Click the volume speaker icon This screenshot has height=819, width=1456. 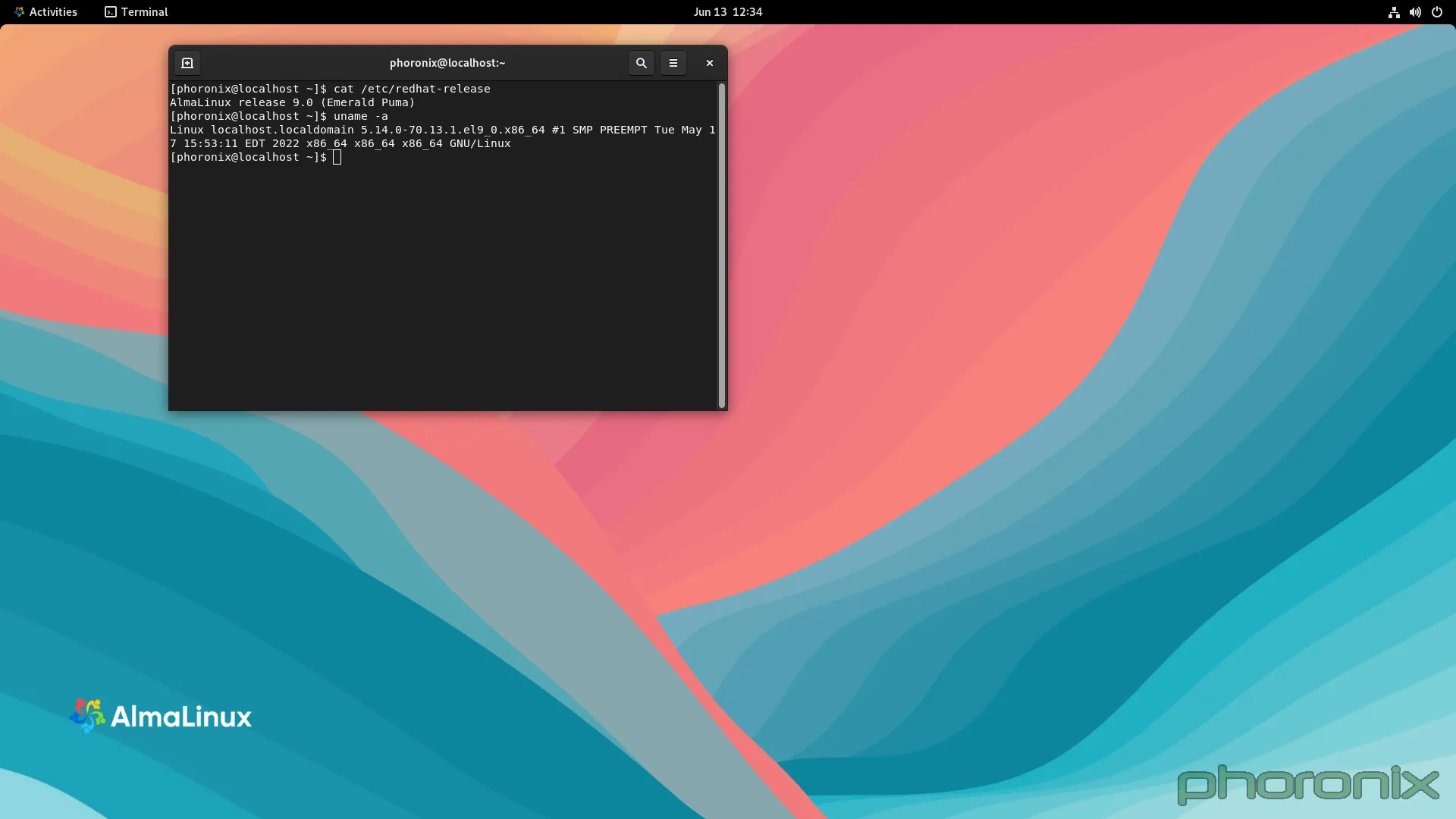coord(1415,12)
